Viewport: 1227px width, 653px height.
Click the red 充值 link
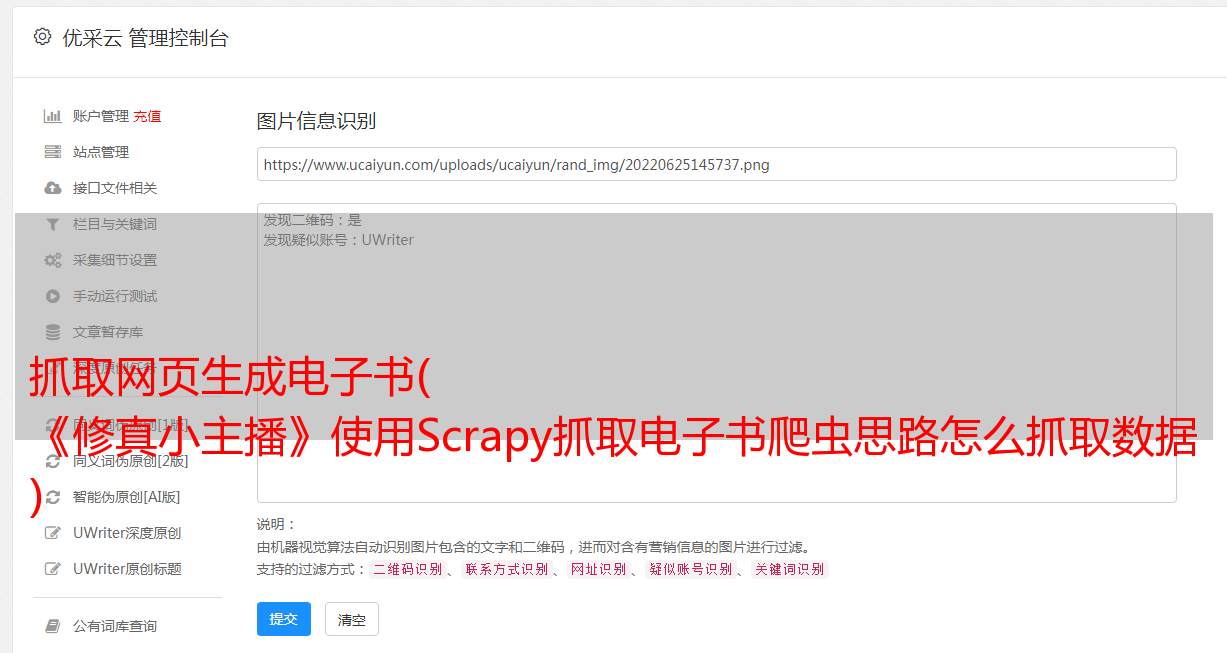147,116
